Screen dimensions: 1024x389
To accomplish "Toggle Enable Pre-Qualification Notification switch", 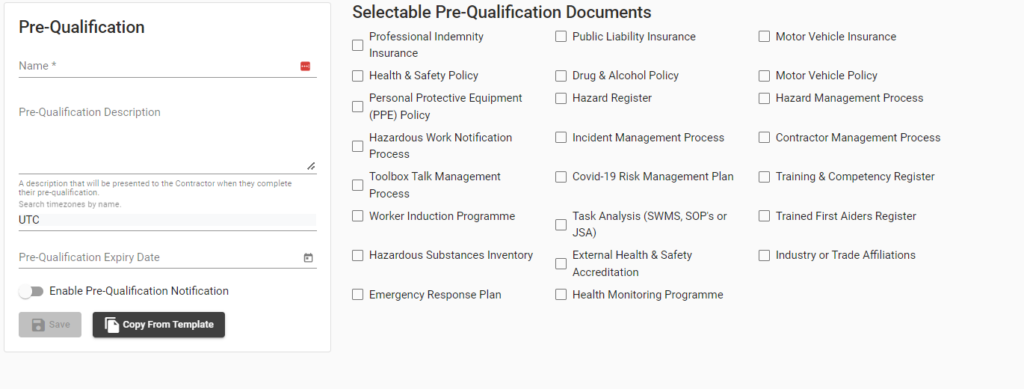I will 31,291.
